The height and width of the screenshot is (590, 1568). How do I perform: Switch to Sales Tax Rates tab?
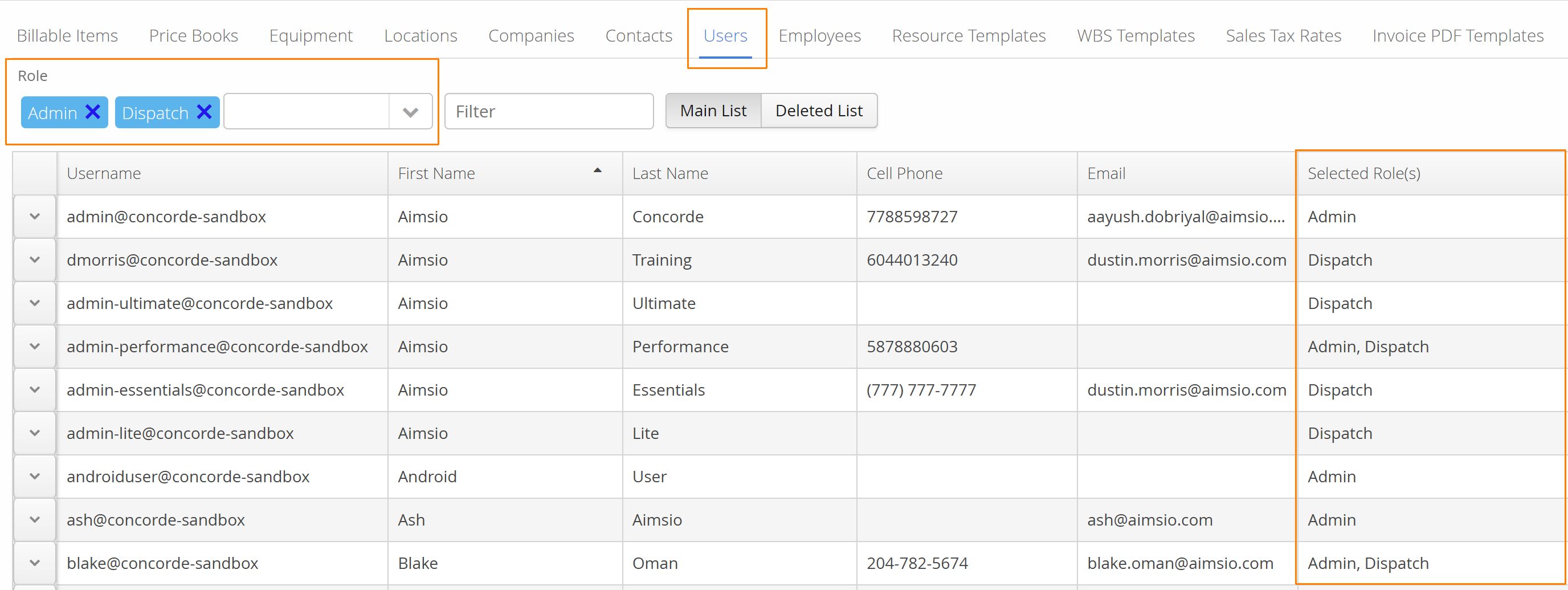[x=1284, y=36]
